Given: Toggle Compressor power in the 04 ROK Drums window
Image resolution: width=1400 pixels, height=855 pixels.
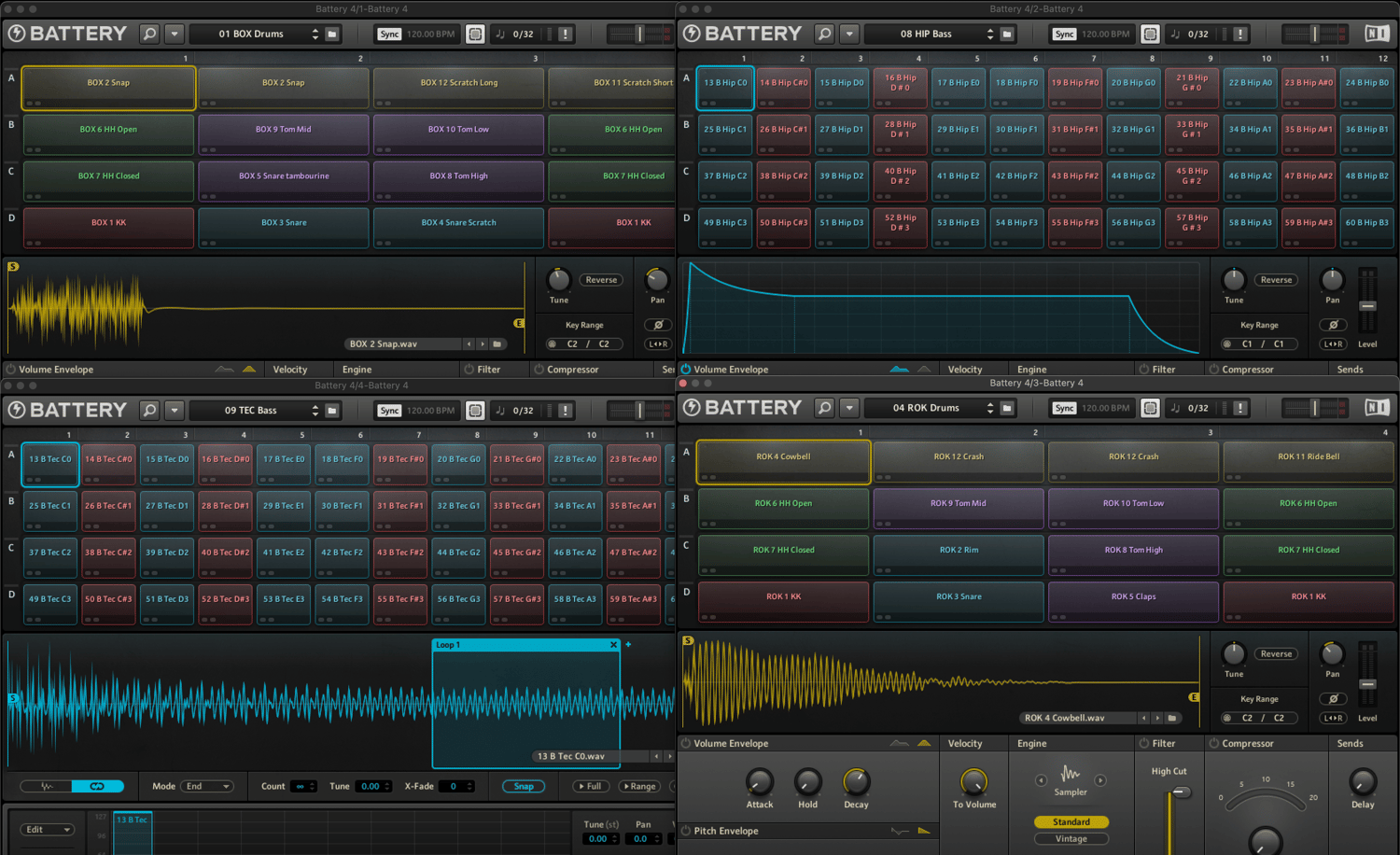Looking at the screenshot, I should coord(1213,744).
